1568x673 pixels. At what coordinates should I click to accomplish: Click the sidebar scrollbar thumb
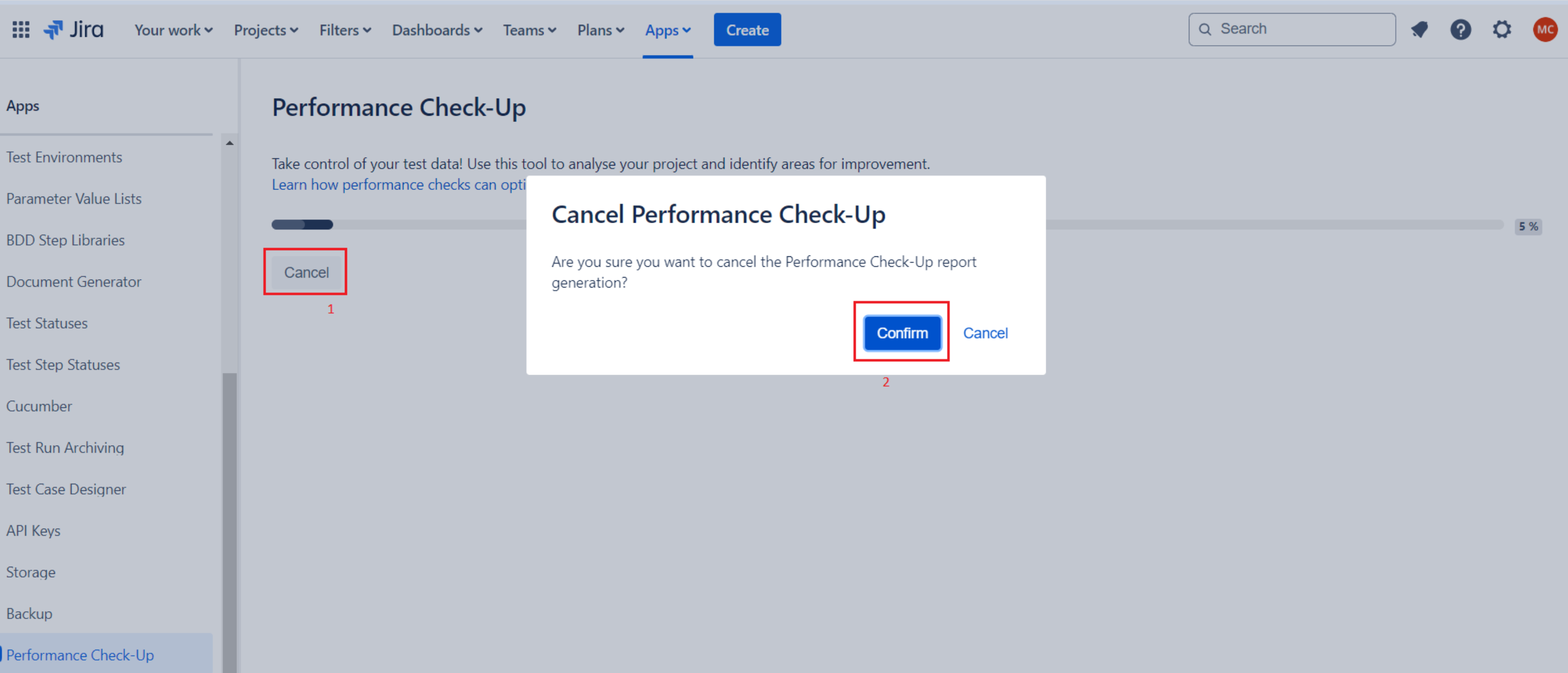[229, 523]
